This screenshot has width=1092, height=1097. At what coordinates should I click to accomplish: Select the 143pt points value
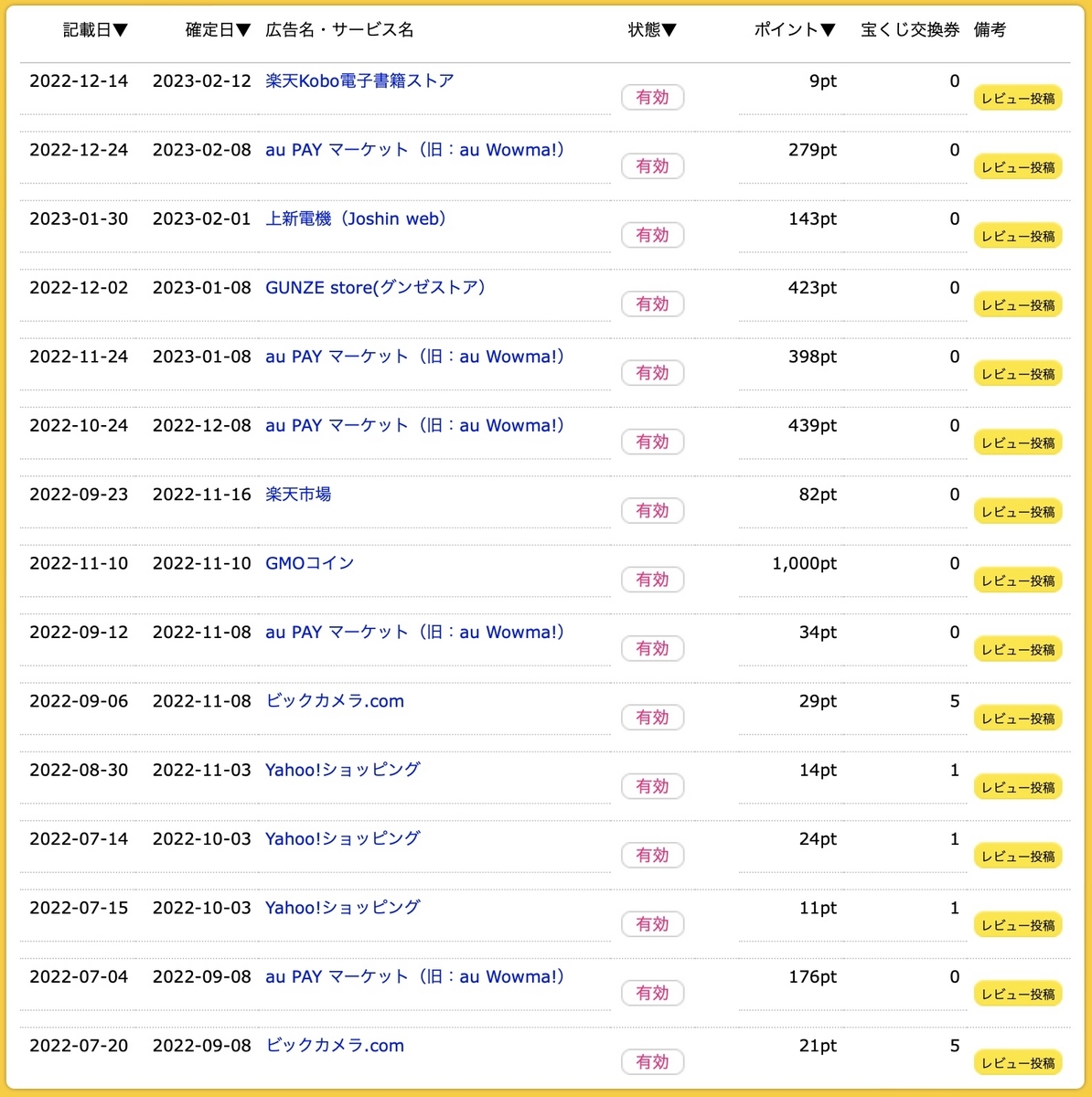[x=813, y=219]
